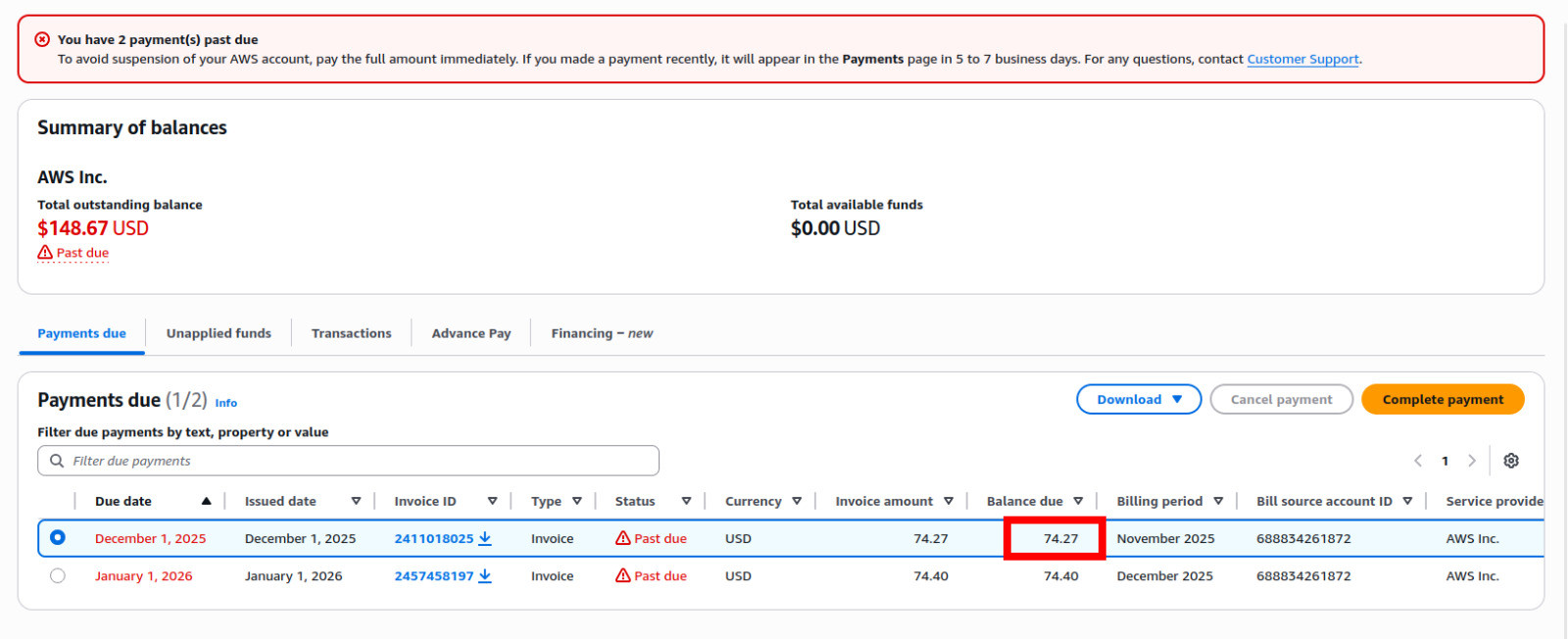Image resolution: width=1568 pixels, height=639 pixels.
Task: Select the December 1, 2025 payment radio
Action: 58,537
